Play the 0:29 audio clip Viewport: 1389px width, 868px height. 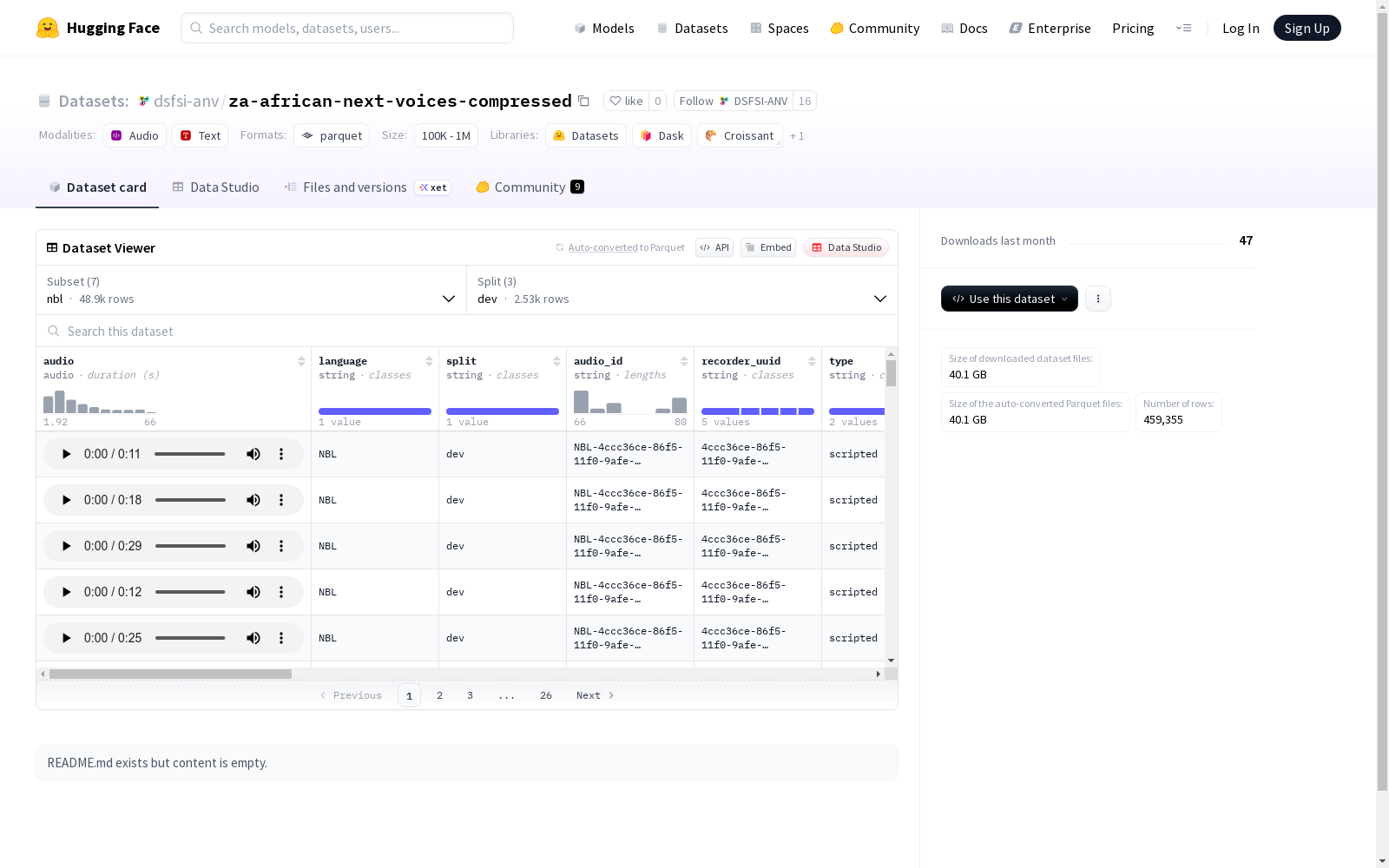coord(66,546)
